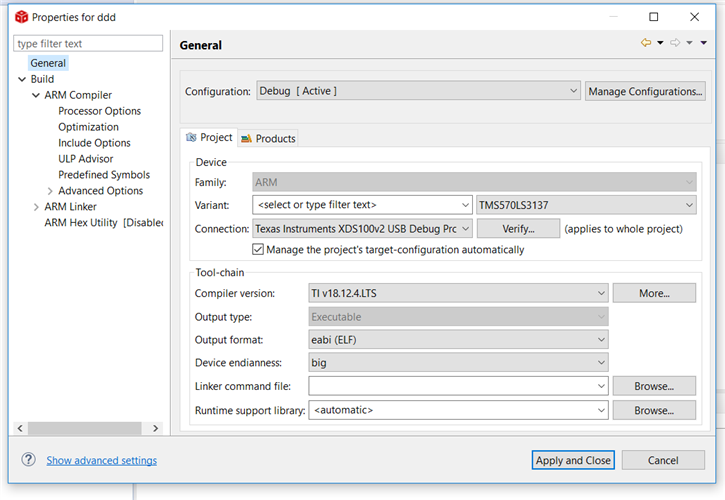Select Include Options tree item
725x500 pixels.
[94, 143]
